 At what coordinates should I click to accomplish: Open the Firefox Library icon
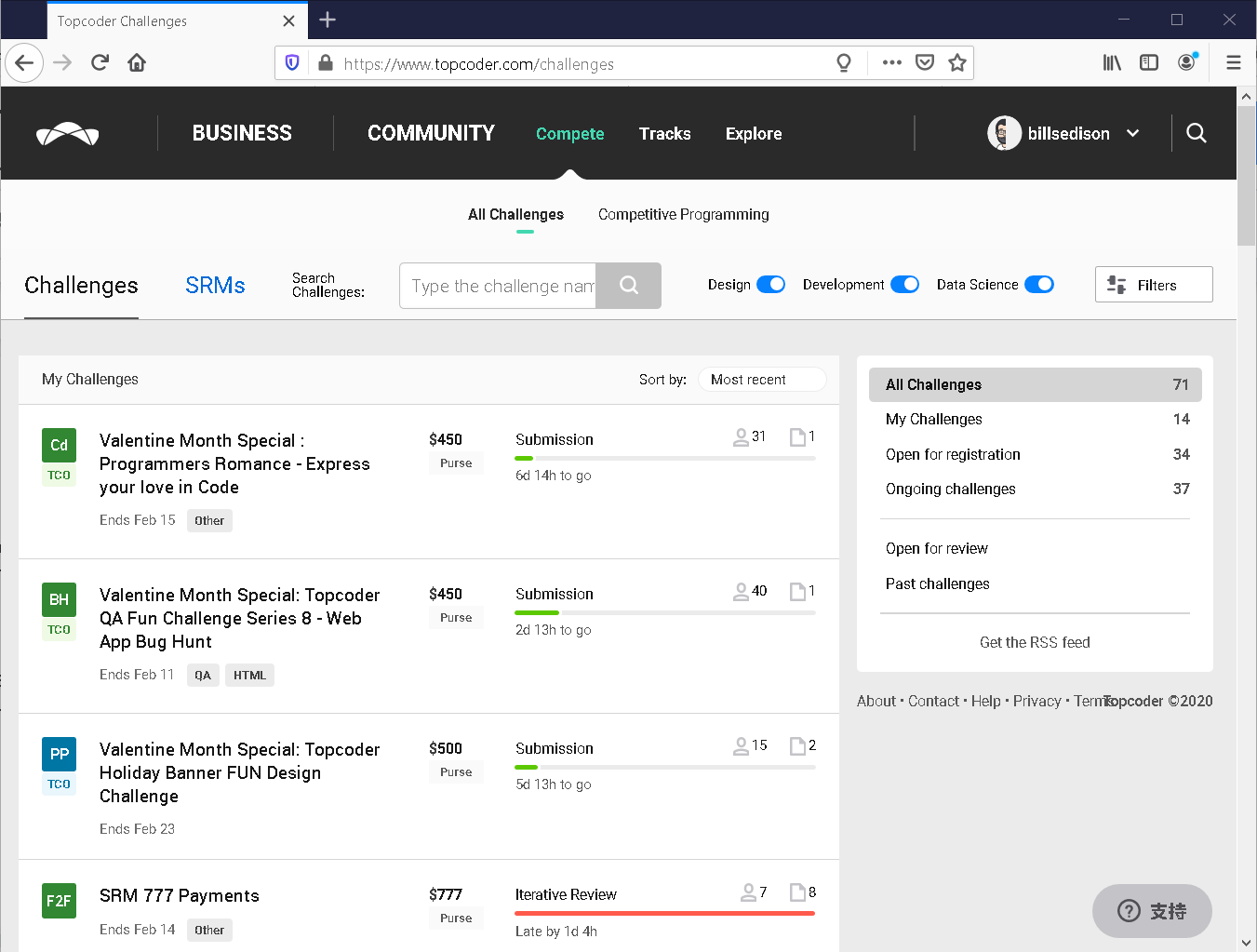[1112, 63]
